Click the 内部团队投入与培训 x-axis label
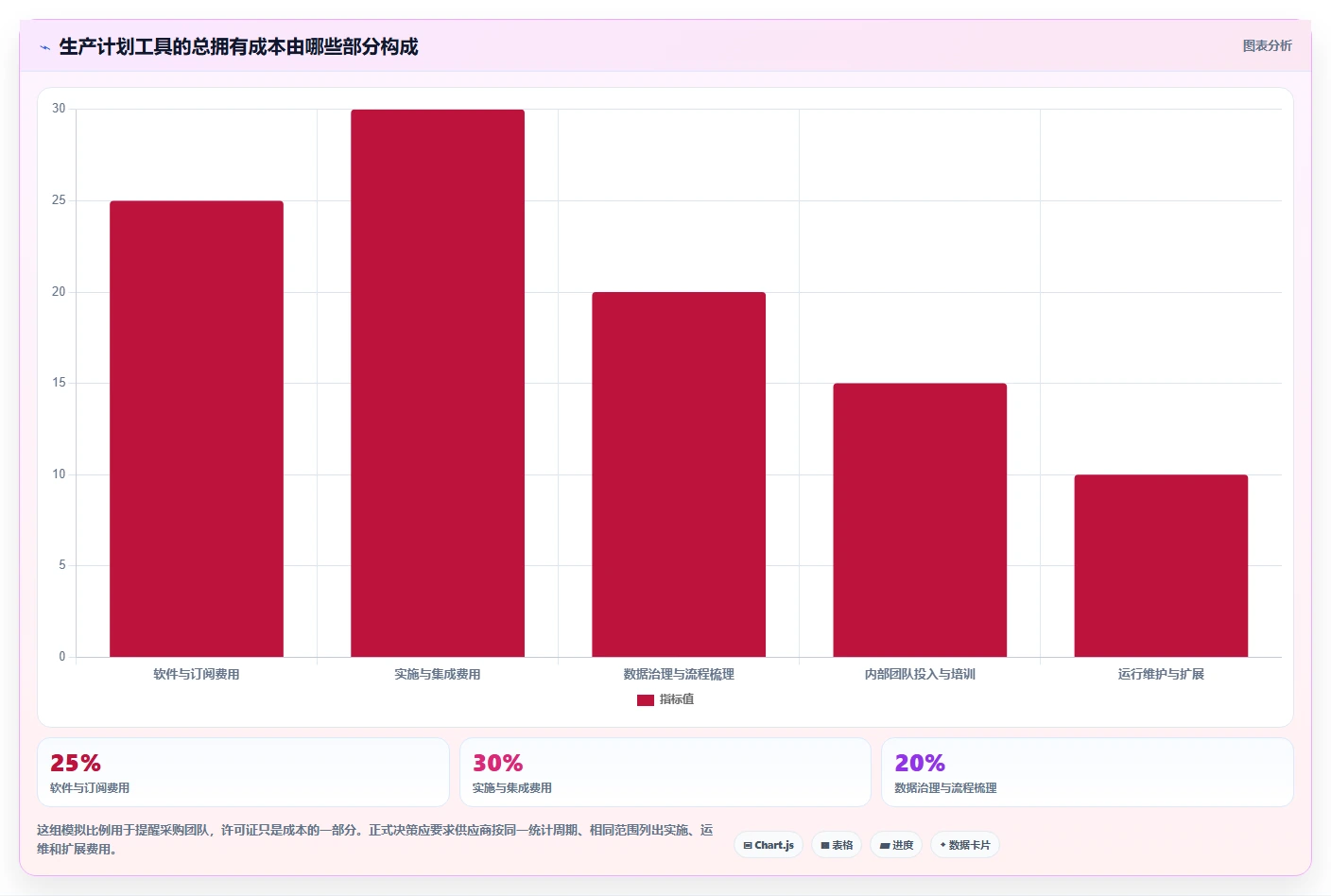This screenshot has height=896, width=1331. (x=920, y=674)
